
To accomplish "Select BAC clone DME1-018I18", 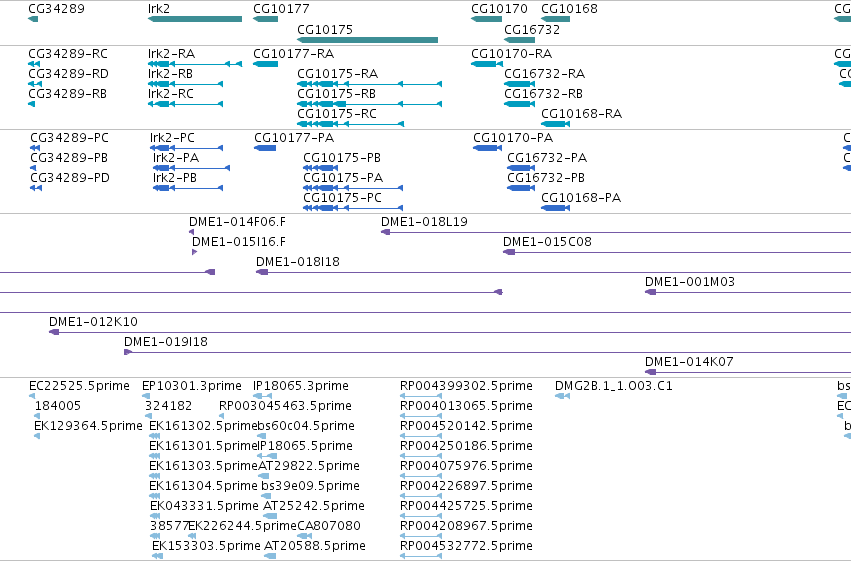I will 298,262.
